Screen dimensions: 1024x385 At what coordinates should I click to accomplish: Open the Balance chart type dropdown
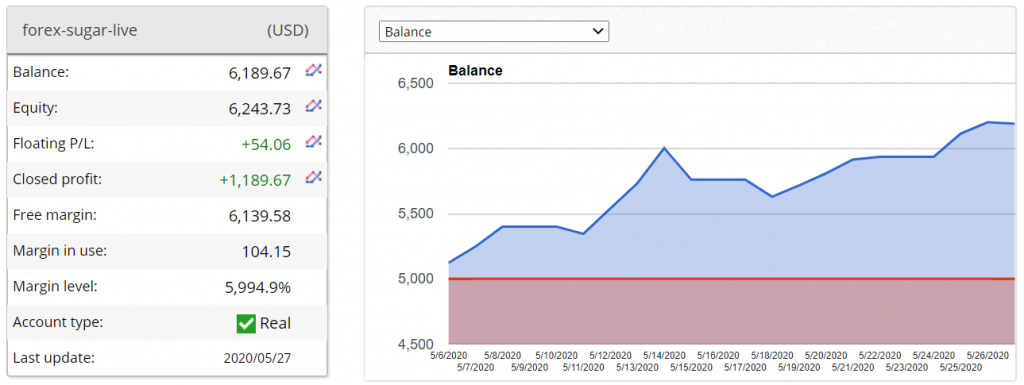coord(494,31)
